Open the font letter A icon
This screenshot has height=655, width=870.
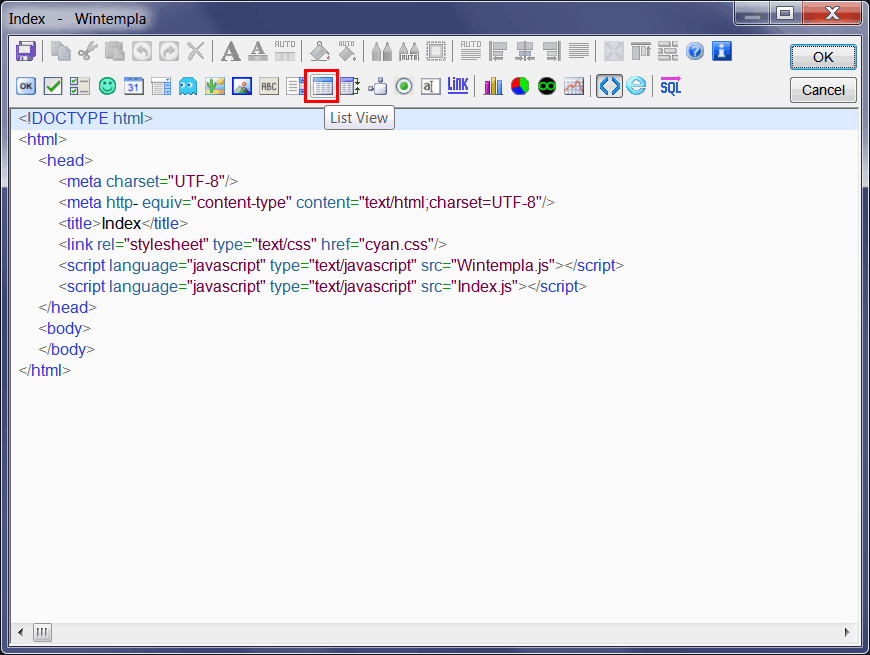(230, 52)
